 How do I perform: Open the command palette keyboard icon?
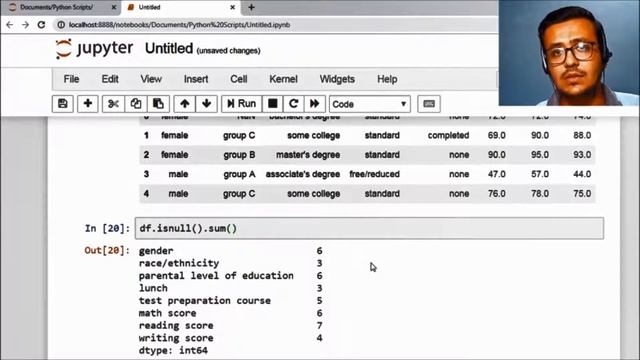click(x=429, y=104)
